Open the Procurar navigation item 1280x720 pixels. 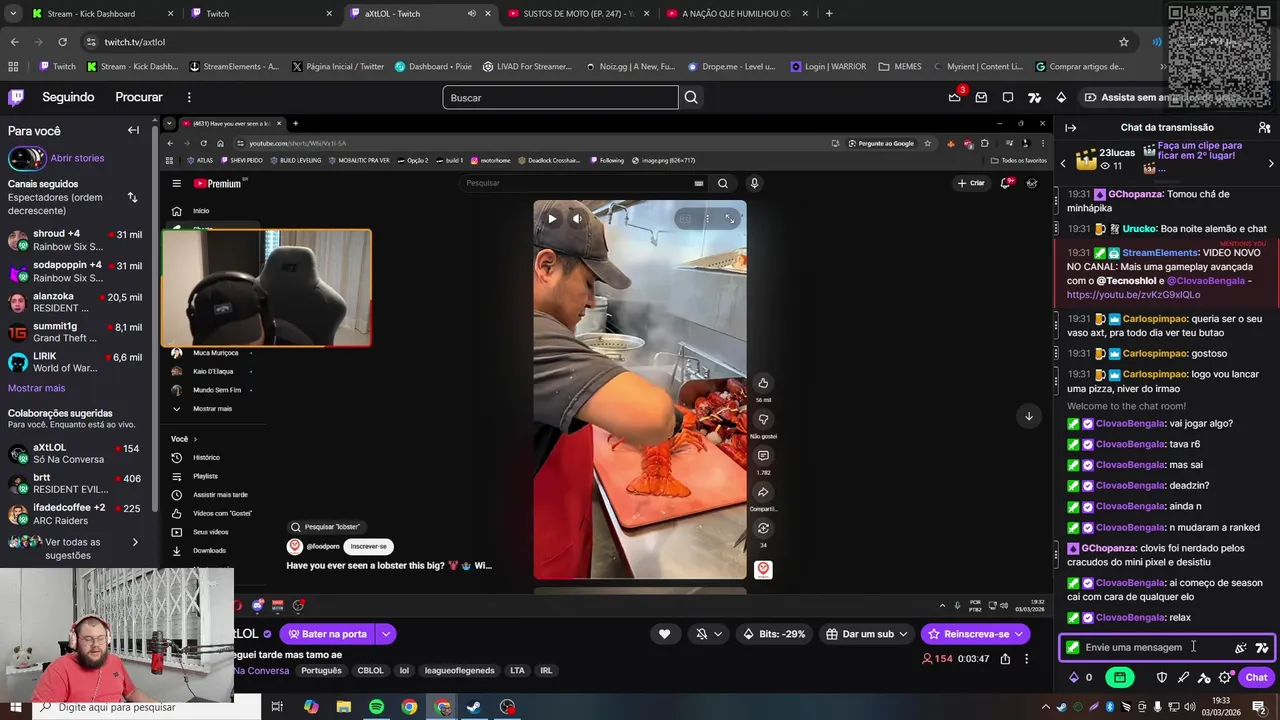139,97
